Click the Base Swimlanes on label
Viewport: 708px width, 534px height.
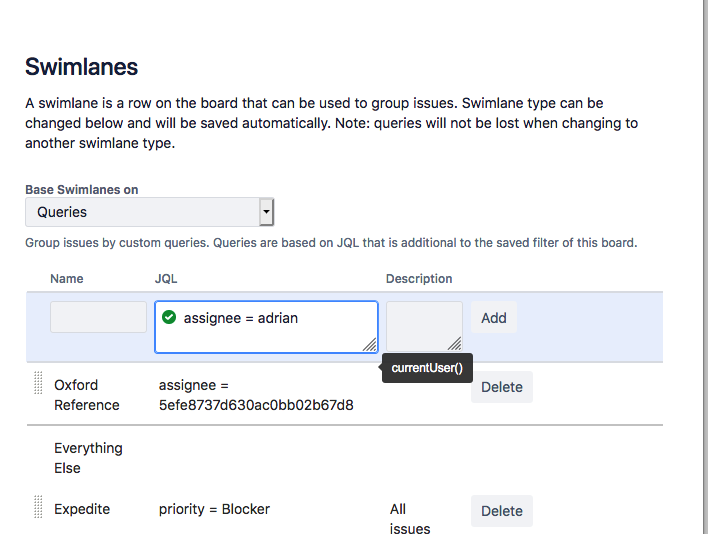click(x=82, y=190)
